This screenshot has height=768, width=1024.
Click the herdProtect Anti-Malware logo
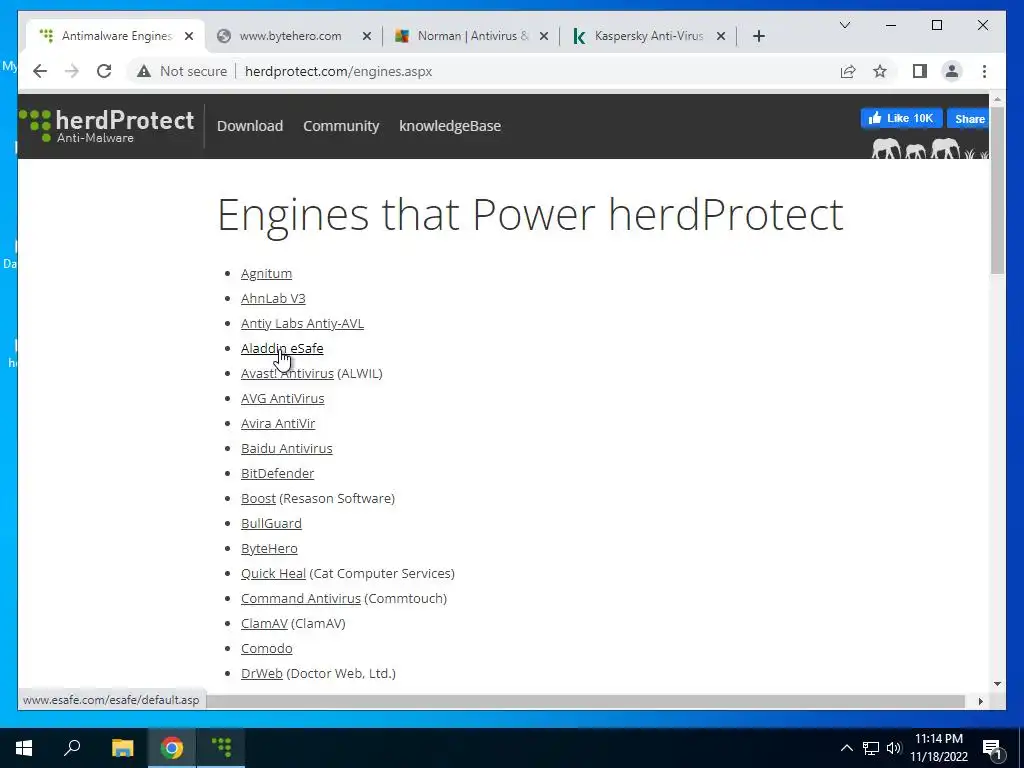107,125
